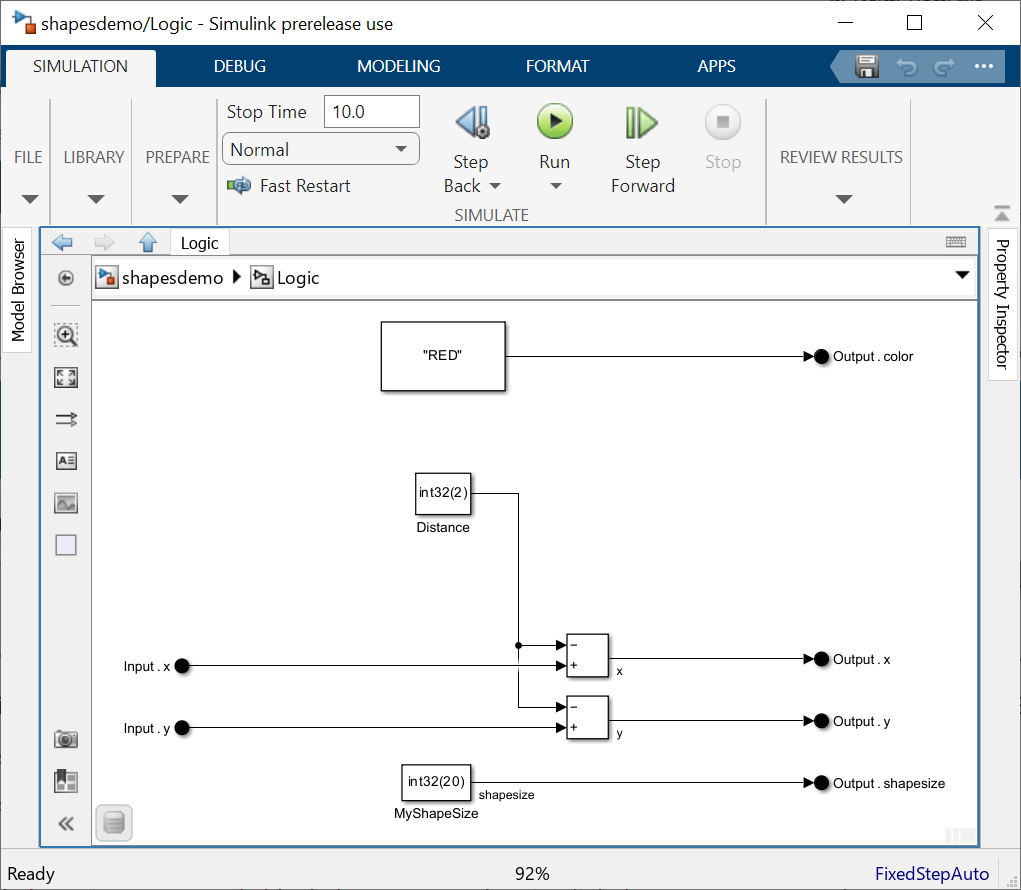
Task: Collapse the palette with double chevron
Action: [x=66, y=824]
